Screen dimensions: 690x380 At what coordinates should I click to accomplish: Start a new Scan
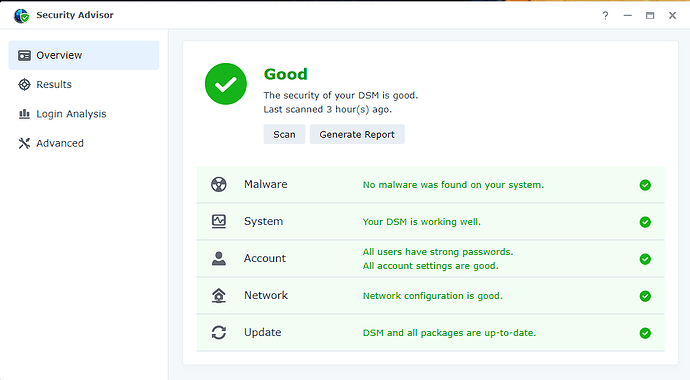tap(284, 134)
